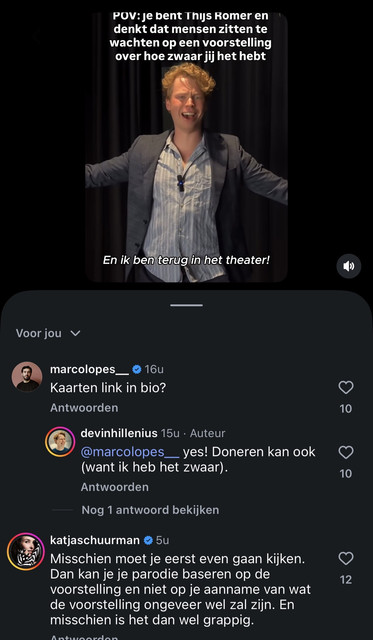Viewport: 373px width, 640px height.
Task: Open marcolopes__ username link
Action: pyautogui.click(x=89, y=369)
